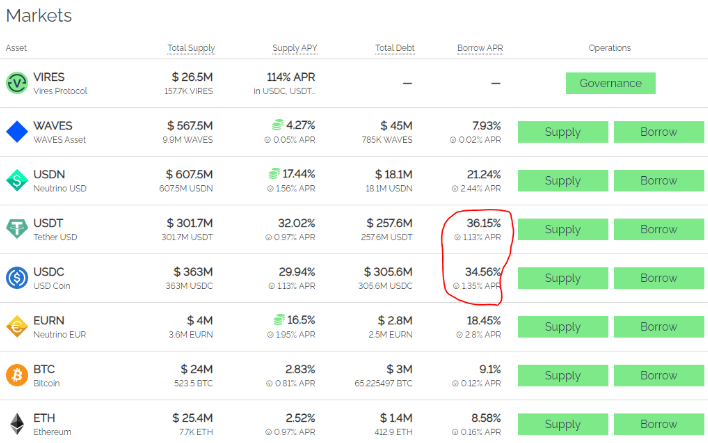The height and width of the screenshot is (443, 708).
Task: Click the $ 24M BTC total supply
Action: click(196, 369)
